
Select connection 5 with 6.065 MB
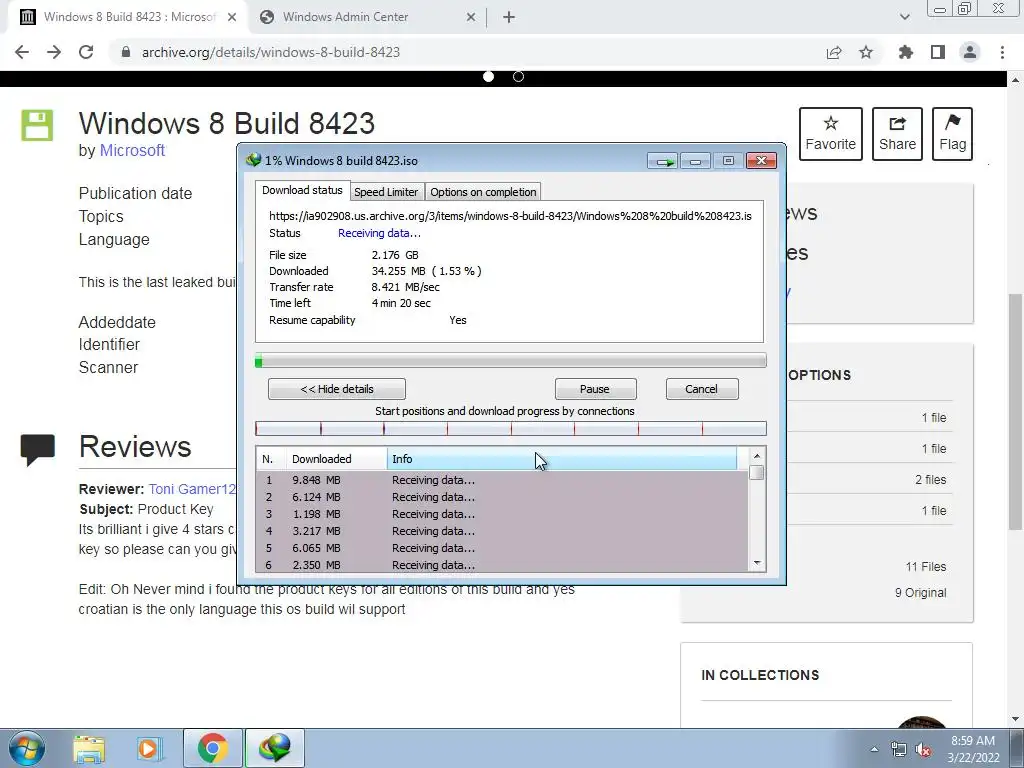502,548
